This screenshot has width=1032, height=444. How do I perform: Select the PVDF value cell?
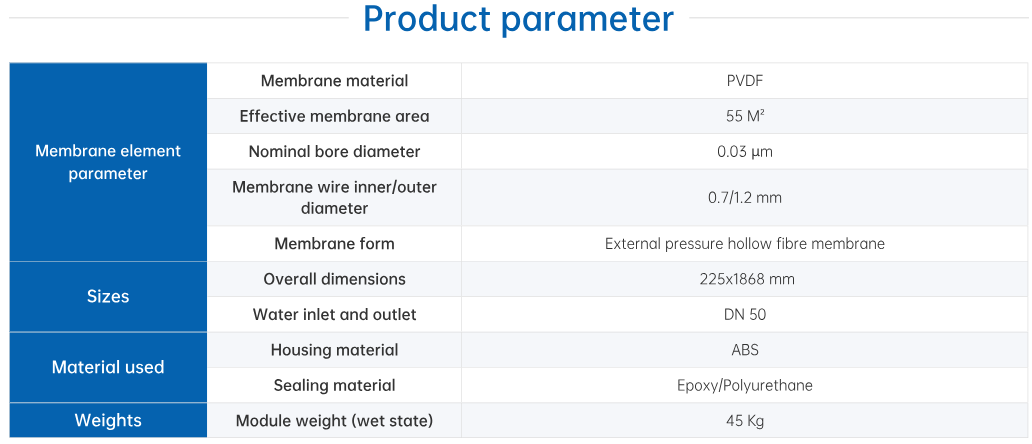click(745, 81)
